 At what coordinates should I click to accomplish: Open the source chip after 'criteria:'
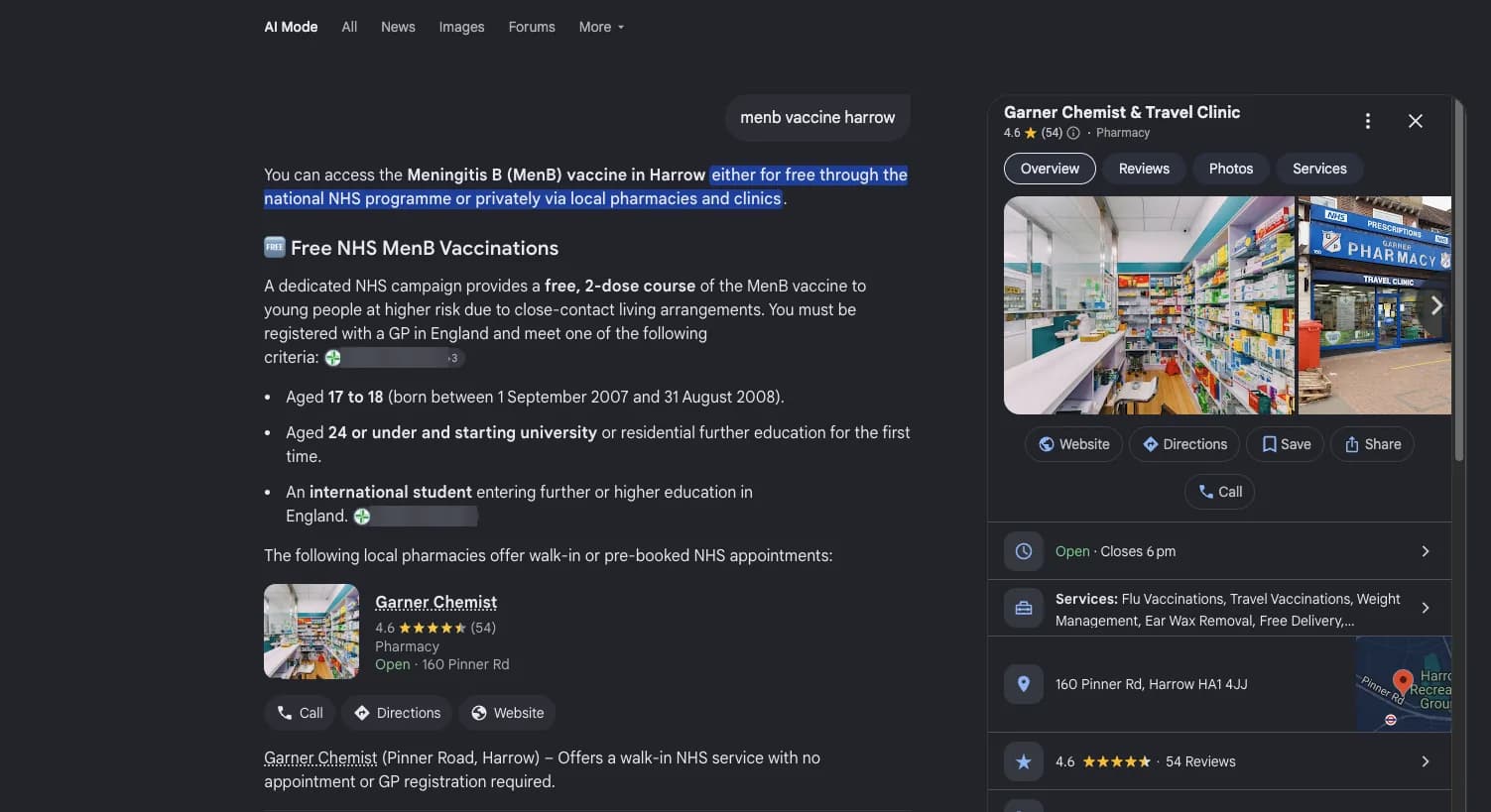[x=395, y=358]
